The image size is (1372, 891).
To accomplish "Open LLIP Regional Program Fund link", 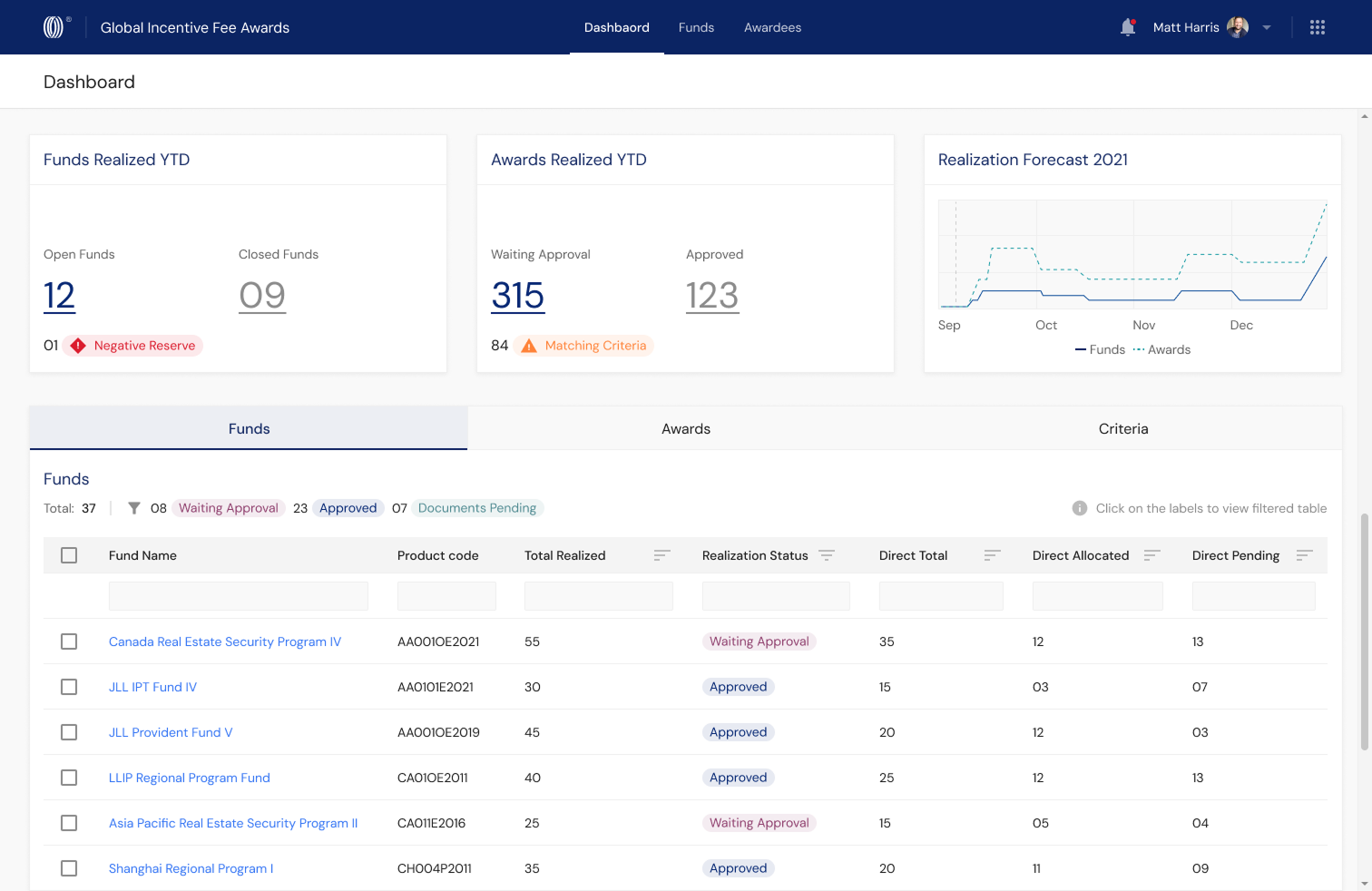I will (190, 778).
